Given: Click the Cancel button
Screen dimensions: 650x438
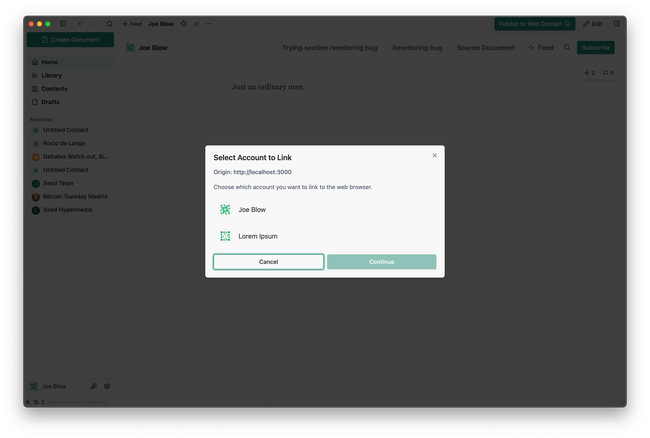Looking at the screenshot, I should coord(268,262).
